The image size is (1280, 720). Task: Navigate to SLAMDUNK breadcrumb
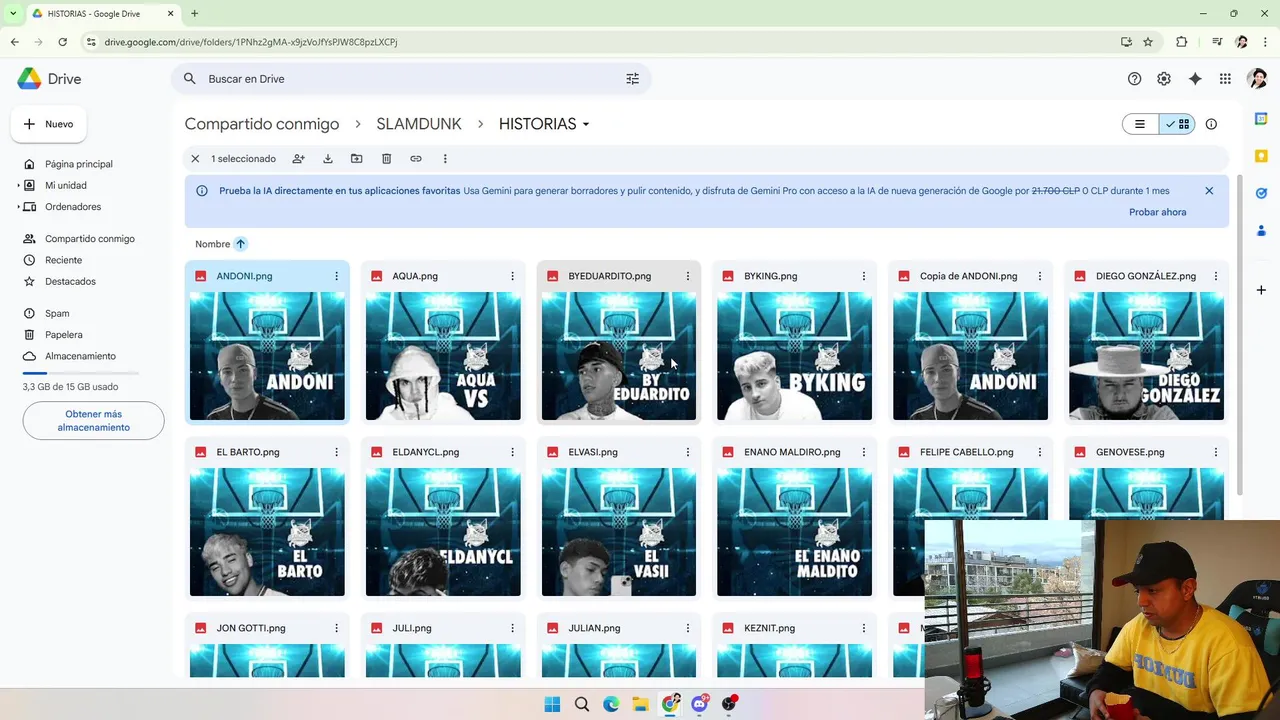[x=419, y=124]
